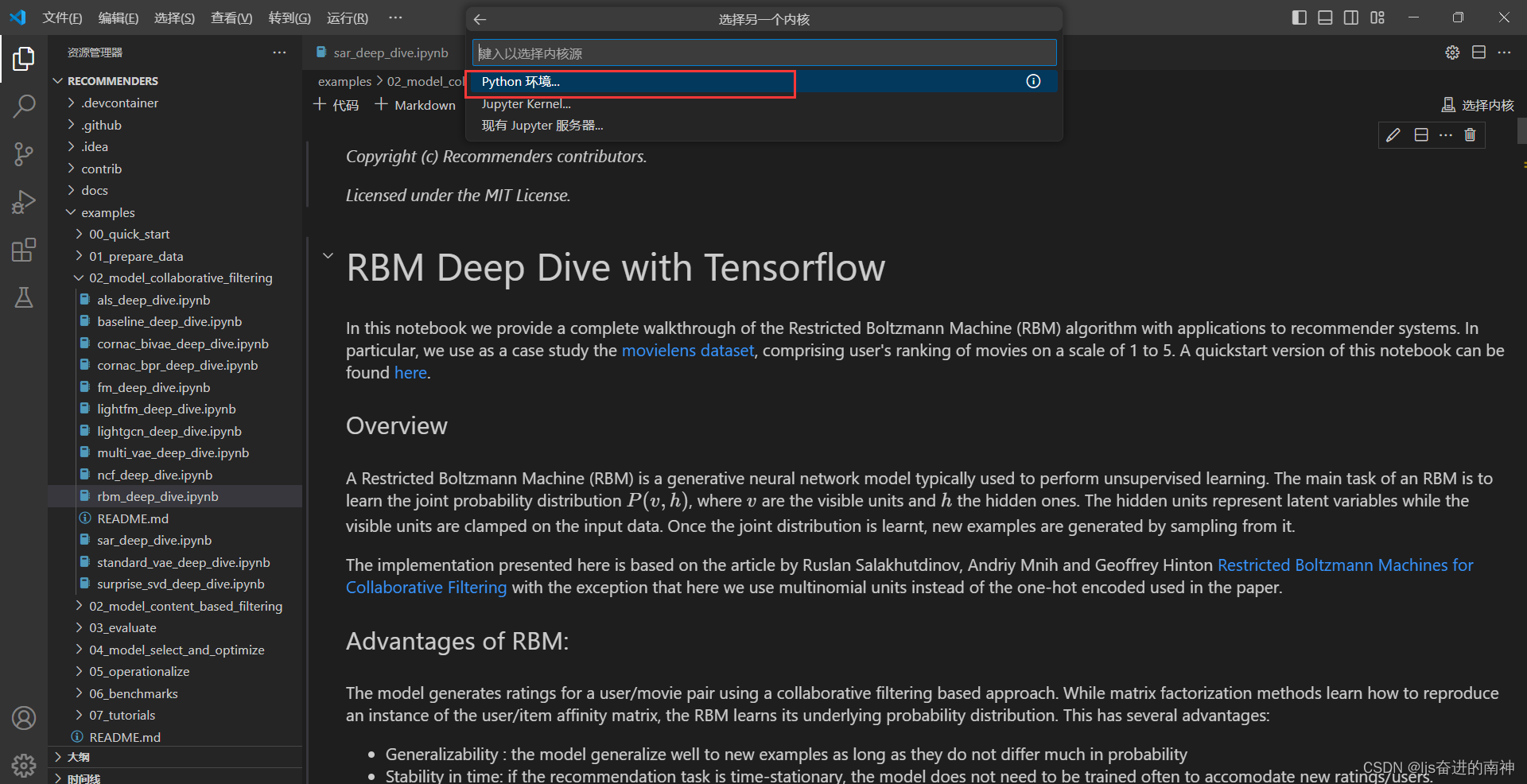Add a Markdown cell
This screenshot has height=784, width=1527.
pos(415,105)
